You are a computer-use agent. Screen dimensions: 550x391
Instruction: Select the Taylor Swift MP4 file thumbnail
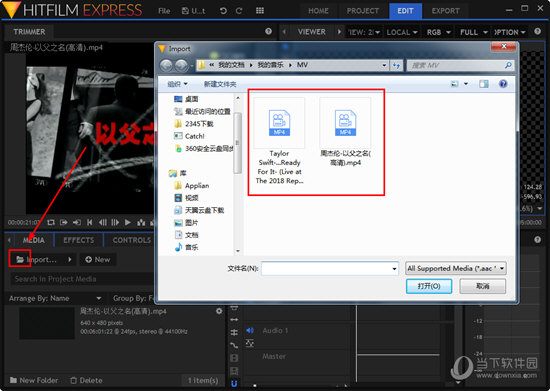279,123
